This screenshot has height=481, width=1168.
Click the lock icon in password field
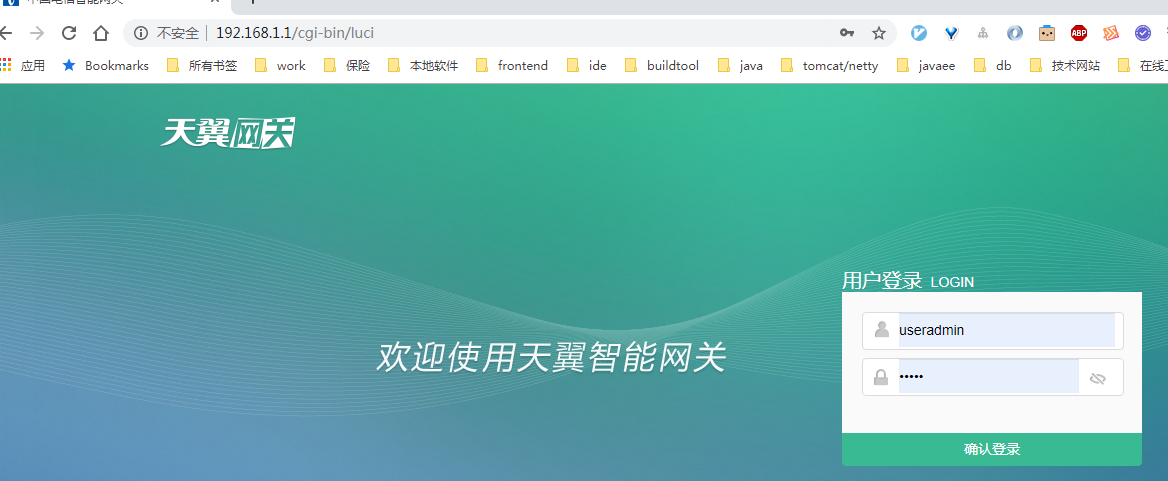pyautogui.click(x=881, y=377)
